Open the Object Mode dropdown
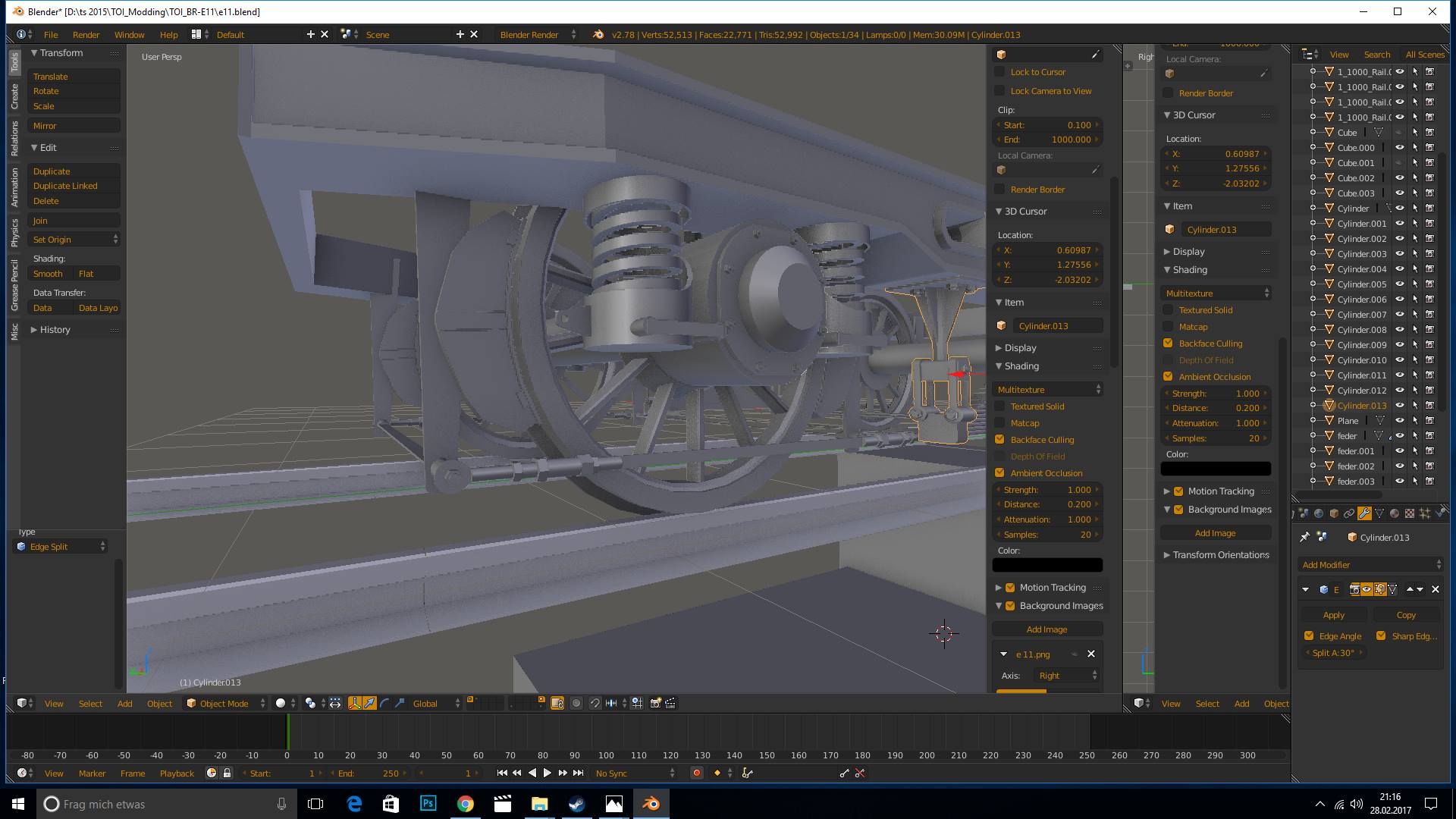The width and height of the screenshot is (1456, 819). [x=225, y=703]
